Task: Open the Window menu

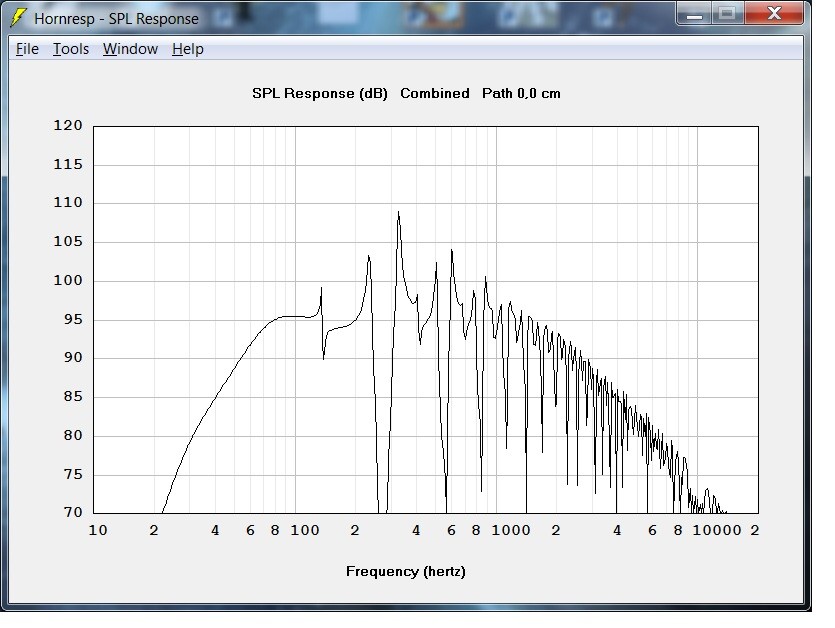Action: point(130,49)
